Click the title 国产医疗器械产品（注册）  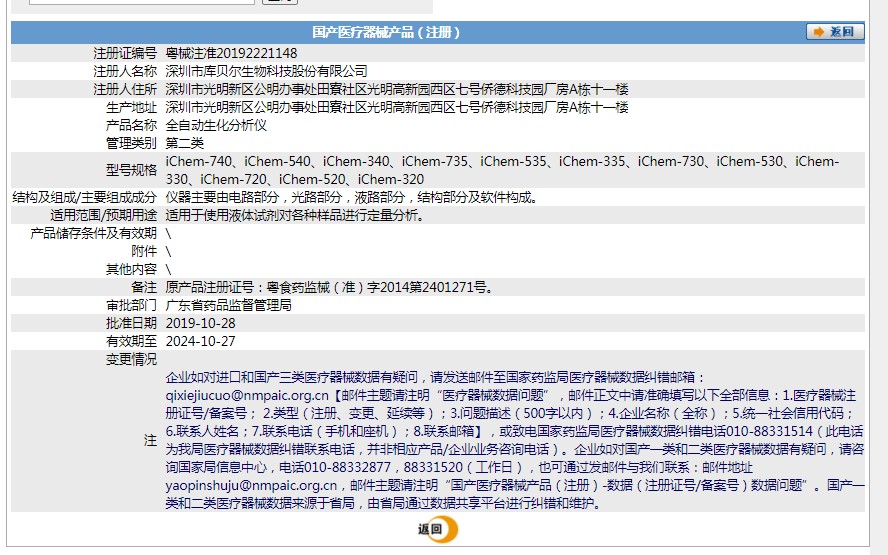click(386, 32)
